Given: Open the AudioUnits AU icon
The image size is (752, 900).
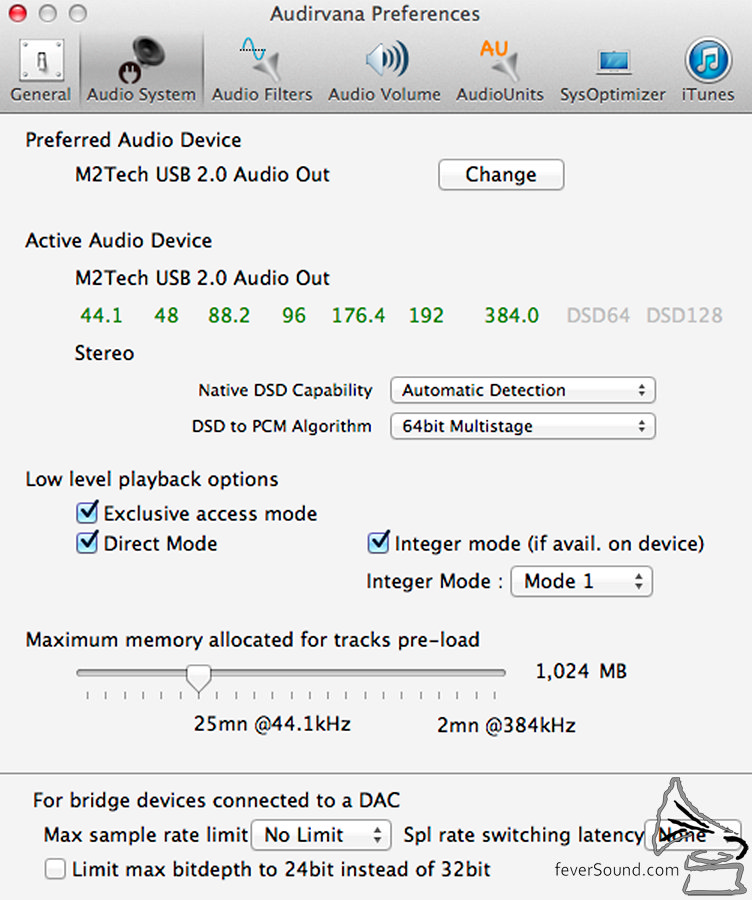Looking at the screenshot, I should [499, 60].
